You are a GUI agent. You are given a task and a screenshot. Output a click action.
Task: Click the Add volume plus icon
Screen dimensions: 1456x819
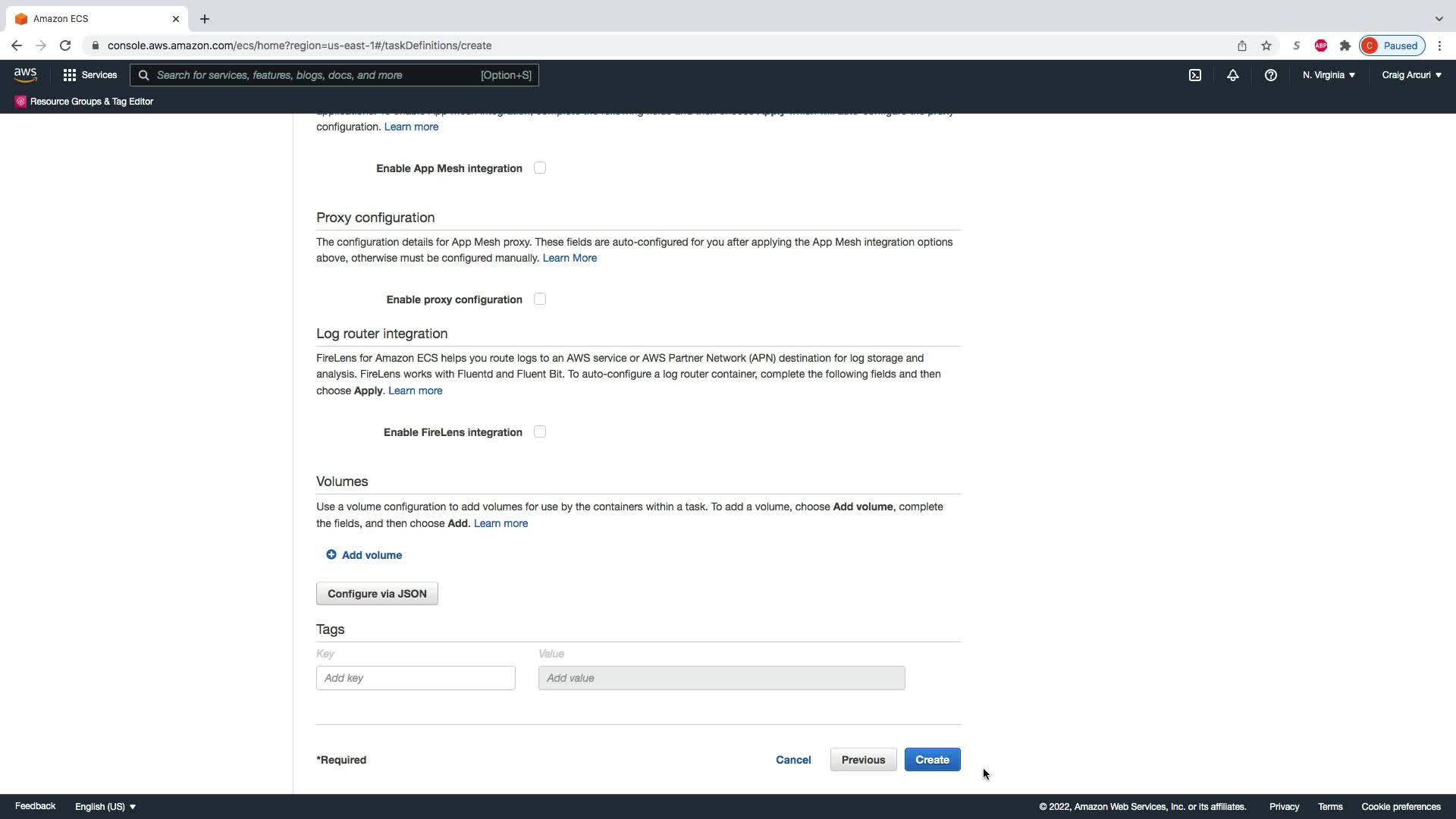331,555
